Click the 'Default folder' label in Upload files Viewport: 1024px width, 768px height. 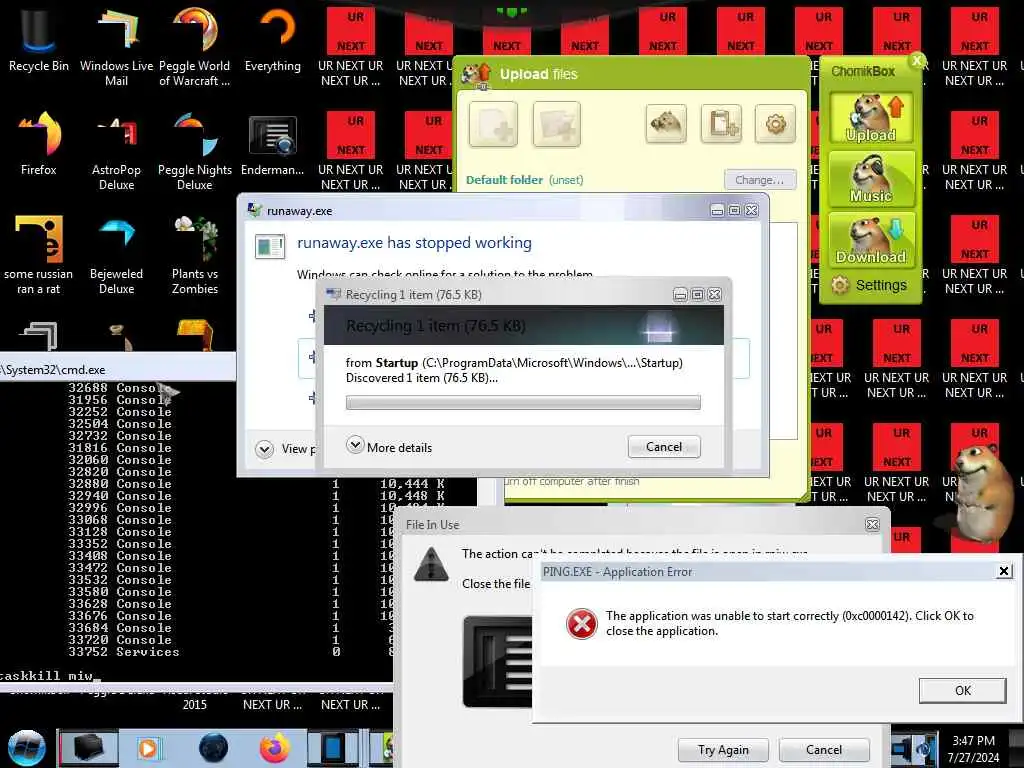tap(504, 180)
